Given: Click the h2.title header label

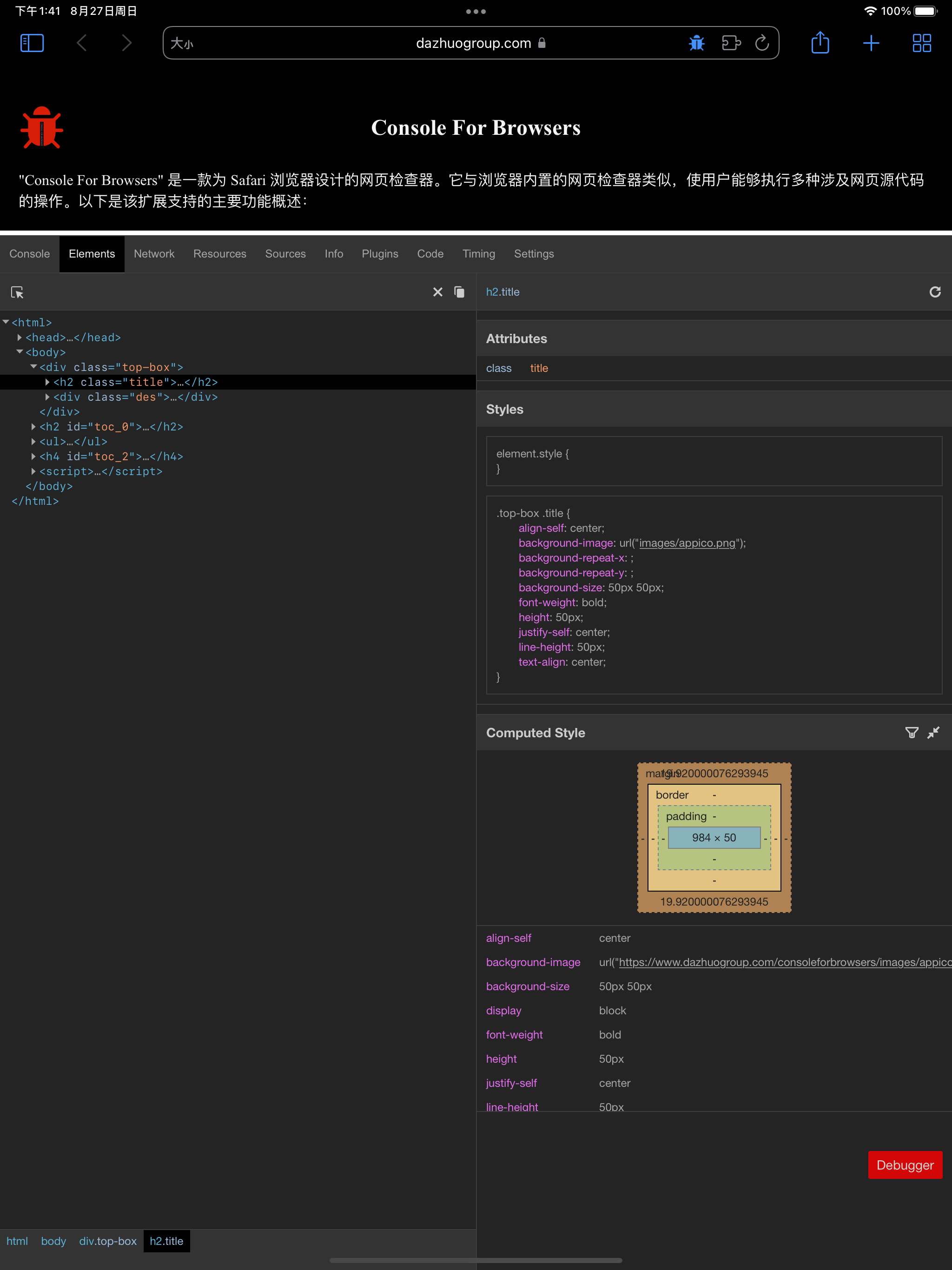Looking at the screenshot, I should (x=502, y=291).
